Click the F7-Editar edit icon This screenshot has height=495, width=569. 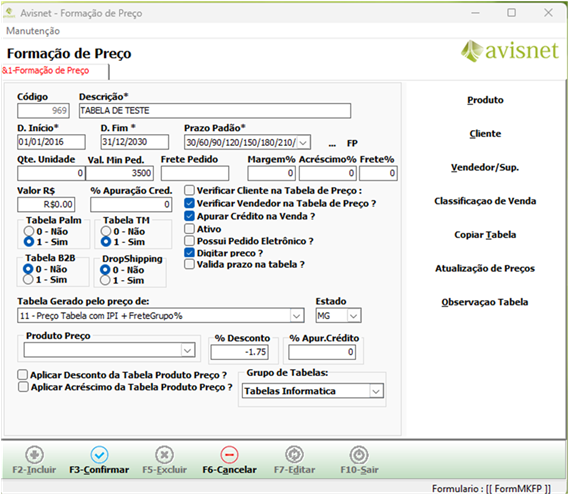click(294, 454)
